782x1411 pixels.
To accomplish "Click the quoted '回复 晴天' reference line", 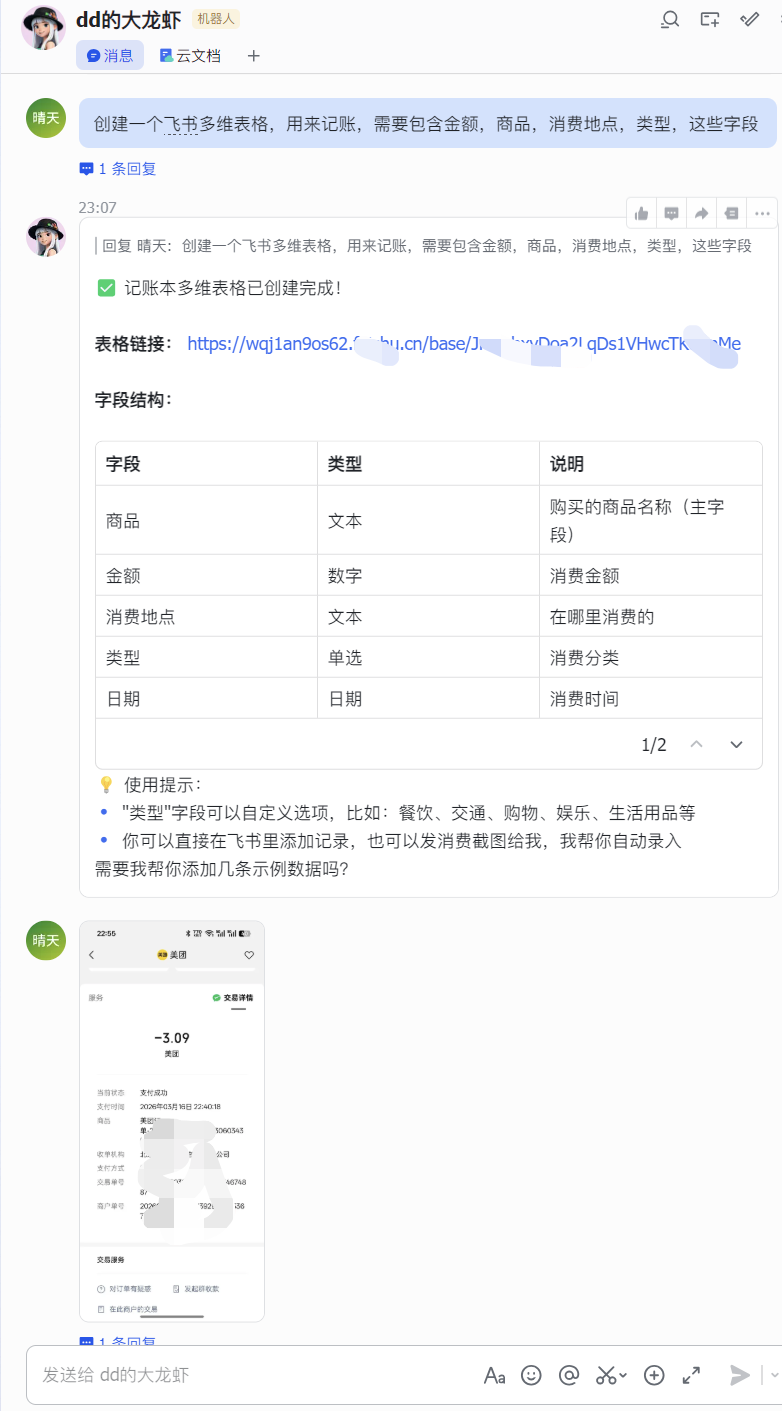I will (423, 246).
